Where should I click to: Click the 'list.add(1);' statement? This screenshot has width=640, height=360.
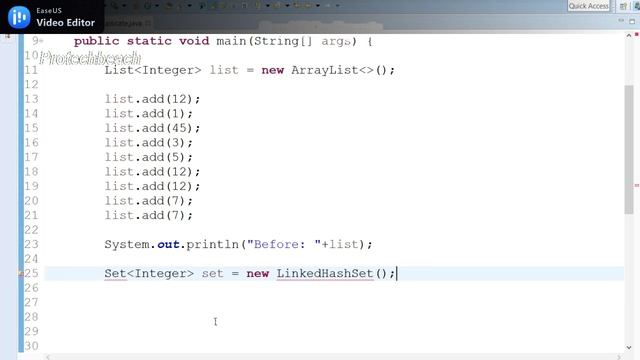[149, 113]
